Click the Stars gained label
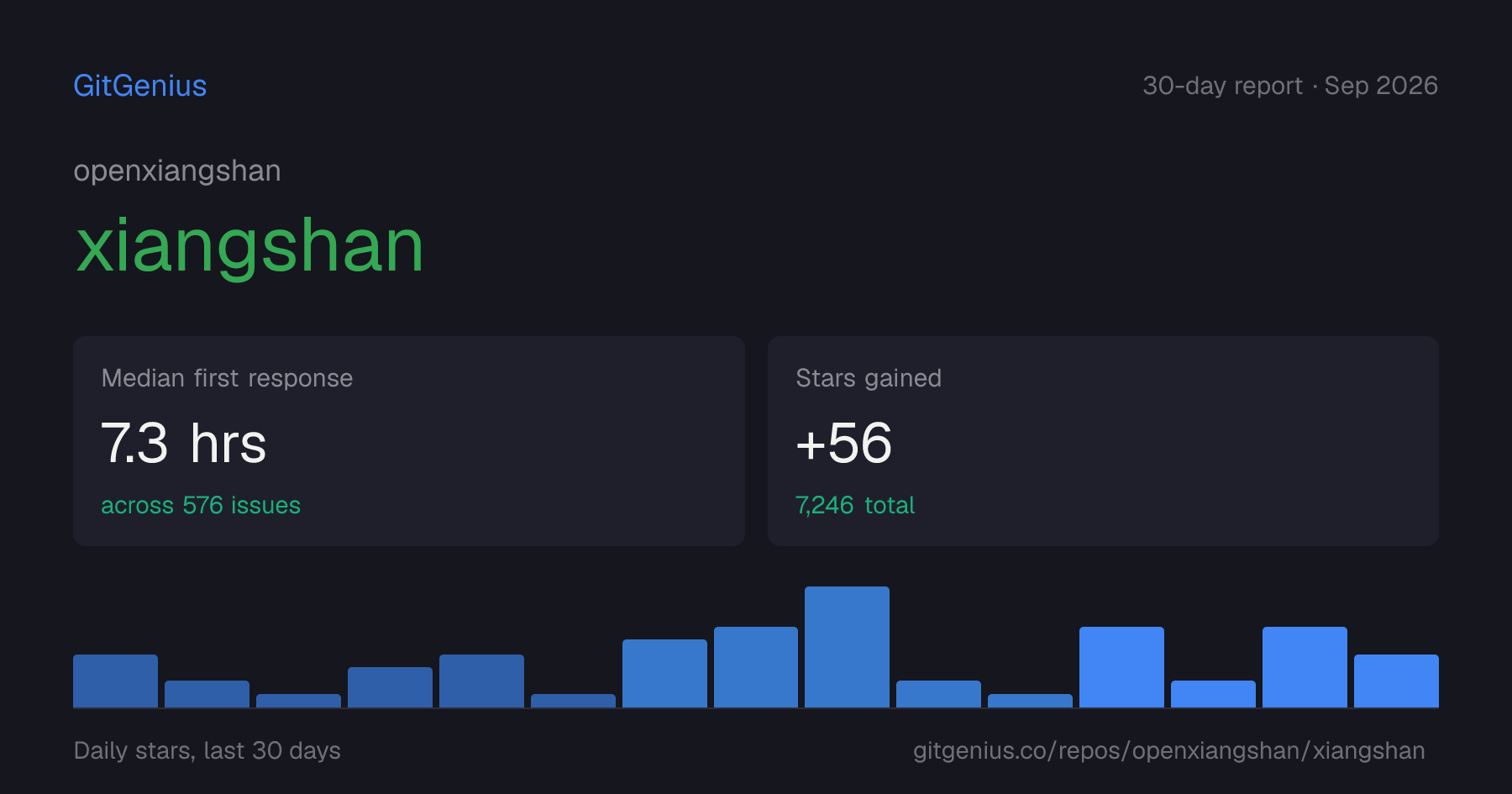1512x794 pixels. (x=869, y=378)
